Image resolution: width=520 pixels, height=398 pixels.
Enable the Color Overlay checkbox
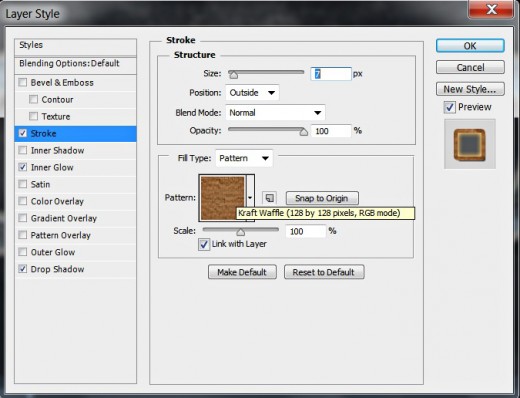pyautogui.click(x=23, y=201)
